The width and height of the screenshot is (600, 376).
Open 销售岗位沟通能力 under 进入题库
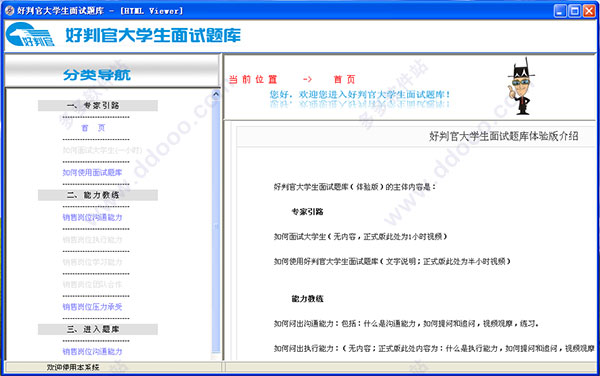[x=92, y=352]
